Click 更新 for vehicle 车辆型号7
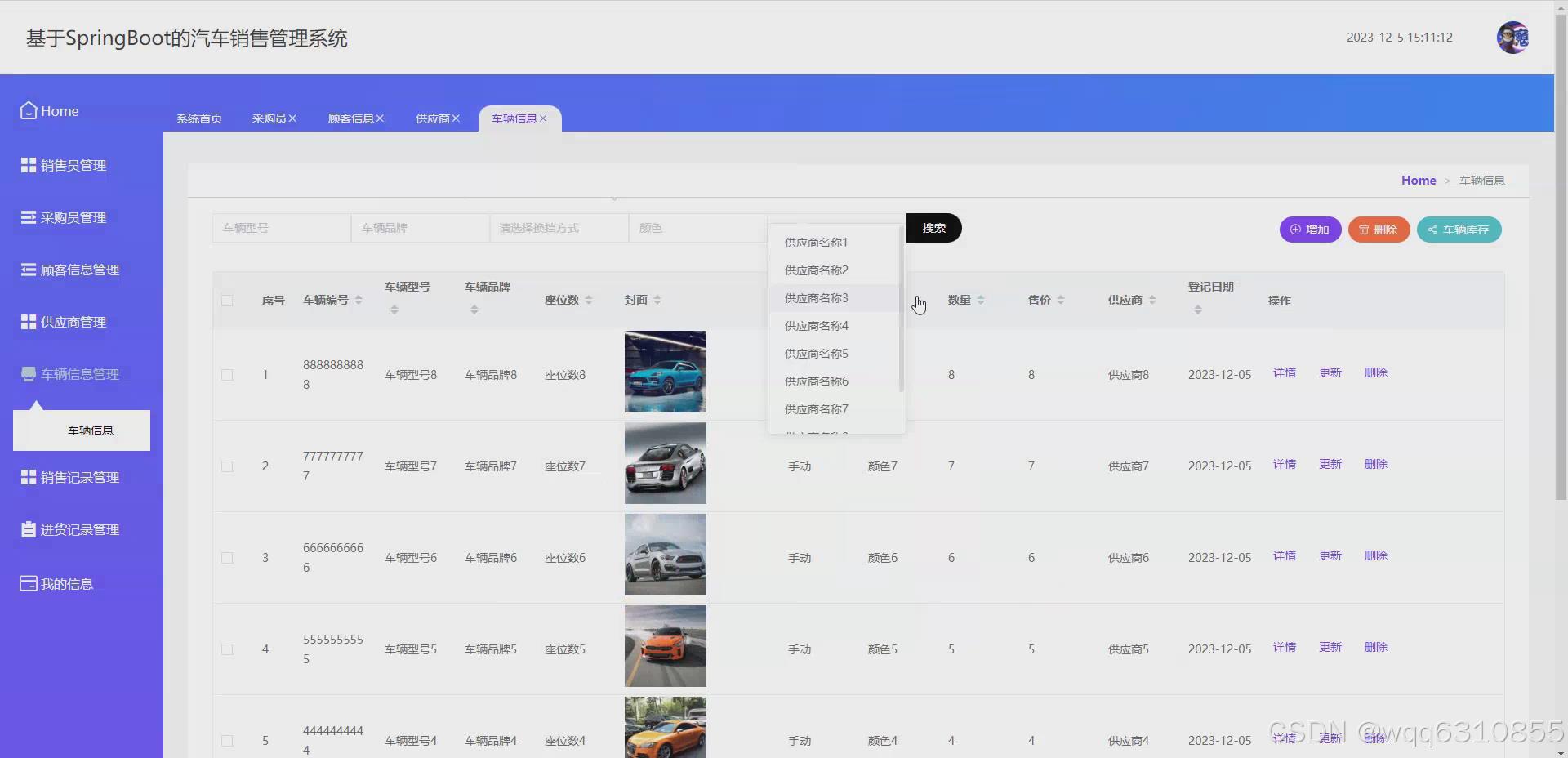This screenshot has width=1568, height=758. point(1330,464)
